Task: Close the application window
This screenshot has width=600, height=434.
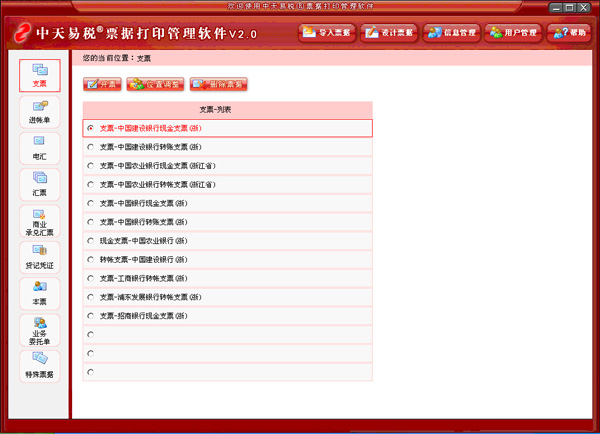Action: (583, 8)
